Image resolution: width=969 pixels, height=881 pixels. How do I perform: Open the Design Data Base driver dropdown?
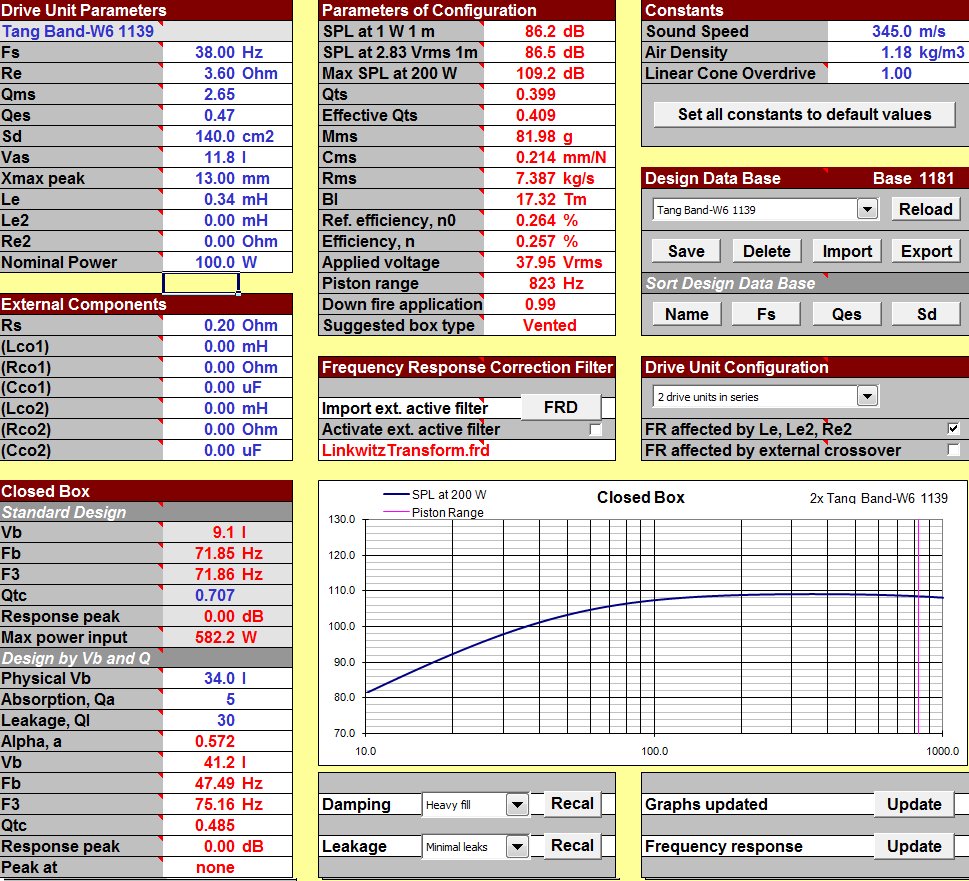tap(867, 209)
